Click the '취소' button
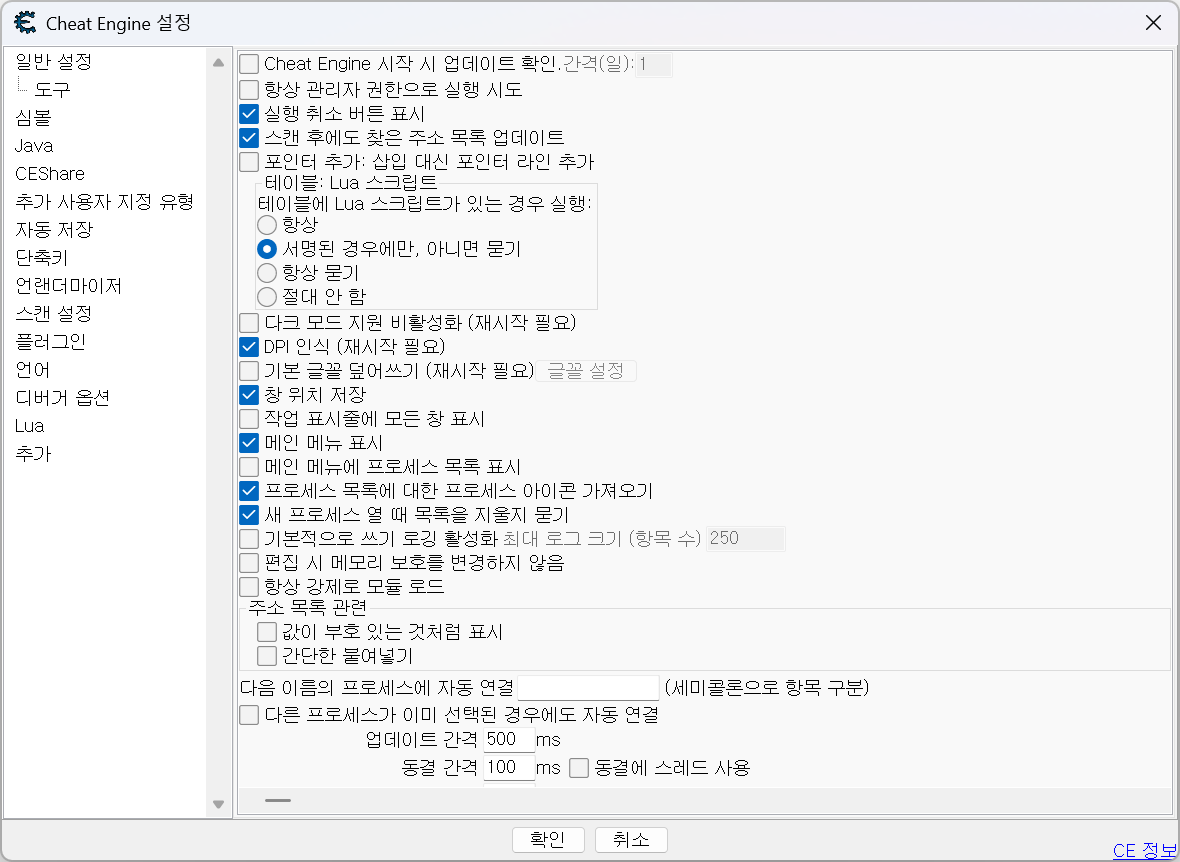 631,839
